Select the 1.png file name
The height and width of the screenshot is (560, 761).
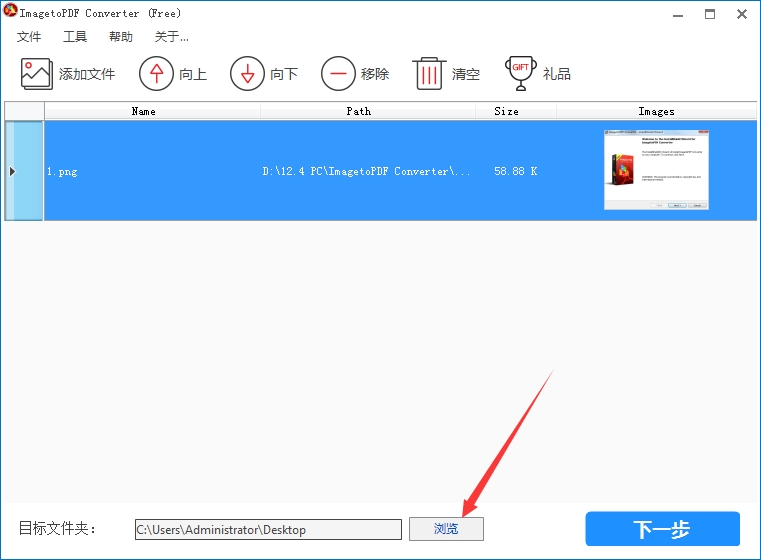click(x=62, y=172)
